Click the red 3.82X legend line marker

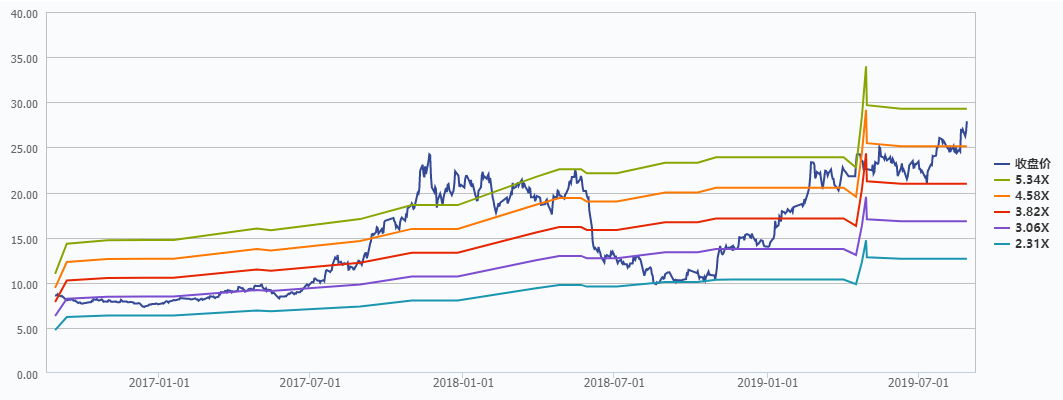click(x=1002, y=211)
